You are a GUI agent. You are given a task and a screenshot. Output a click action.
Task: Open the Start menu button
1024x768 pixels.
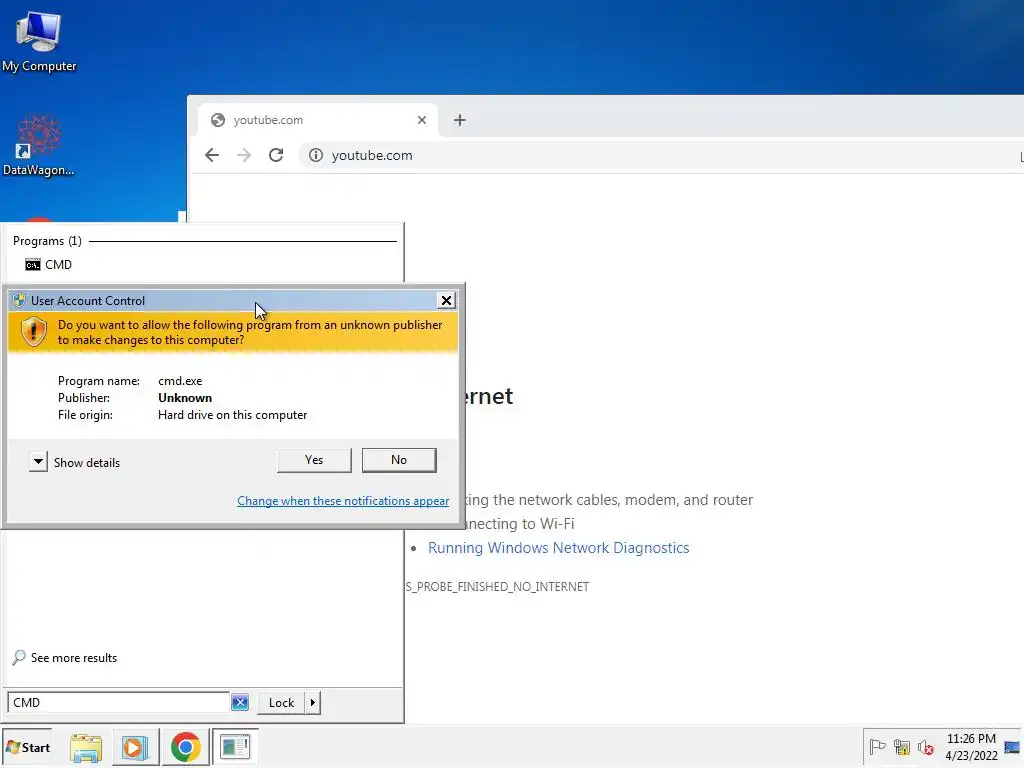pyautogui.click(x=27, y=747)
